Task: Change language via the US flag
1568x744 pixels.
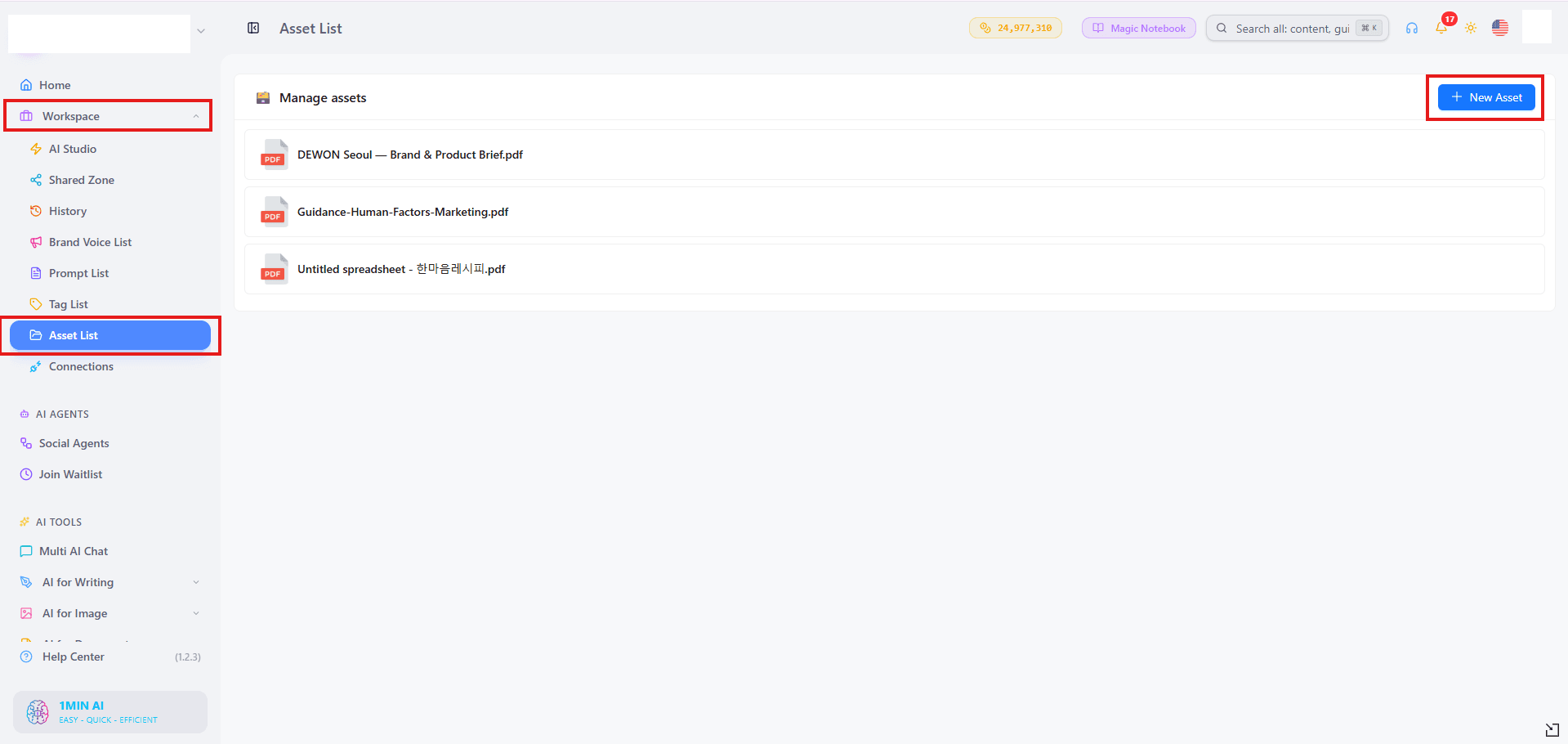Action: (1500, 28)
